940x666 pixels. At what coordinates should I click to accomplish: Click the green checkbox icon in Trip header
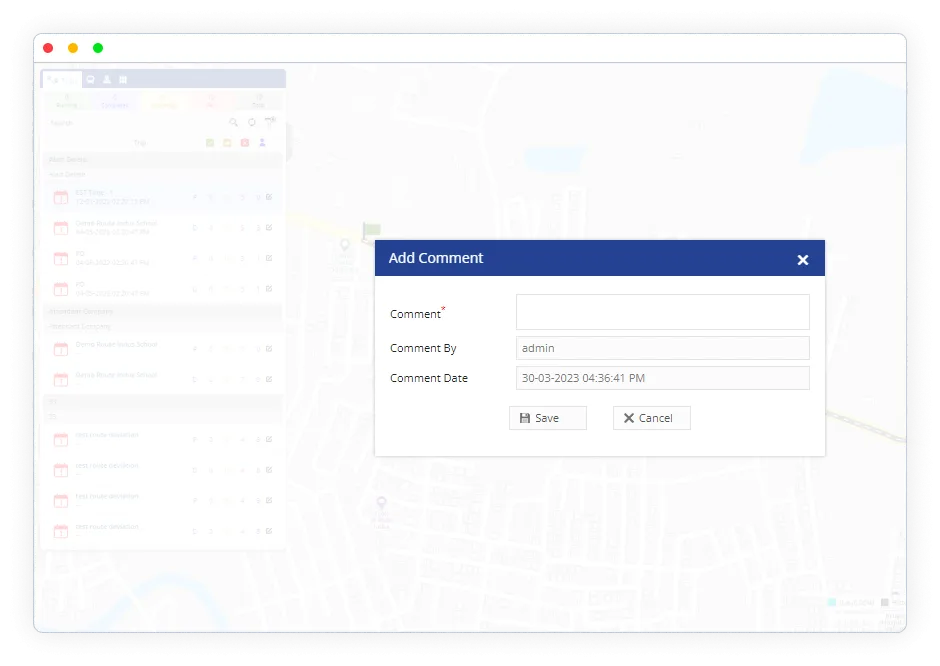click(x=210, y=143)
